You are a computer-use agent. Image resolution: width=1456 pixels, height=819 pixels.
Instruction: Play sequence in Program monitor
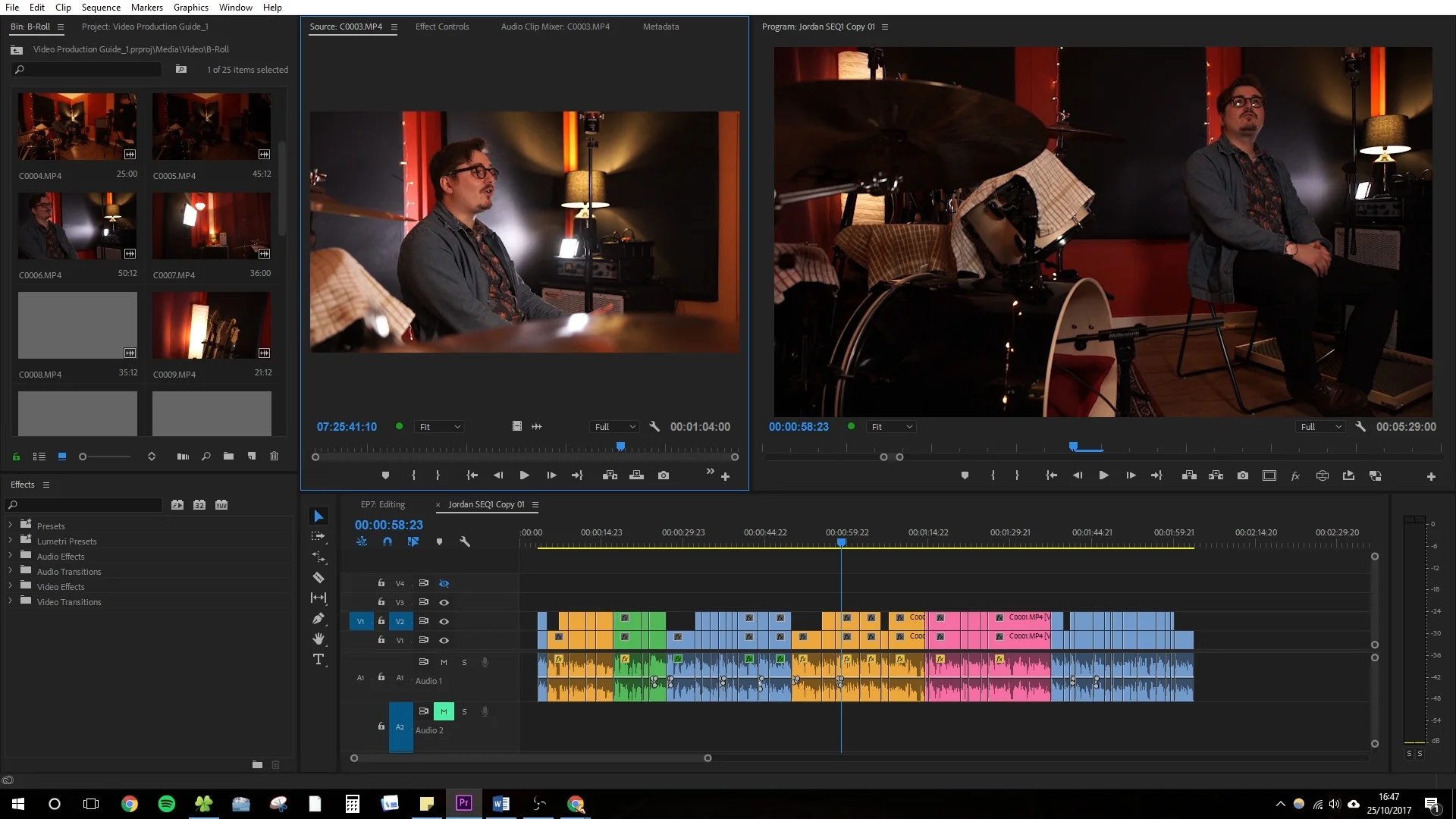[1103, 475]
